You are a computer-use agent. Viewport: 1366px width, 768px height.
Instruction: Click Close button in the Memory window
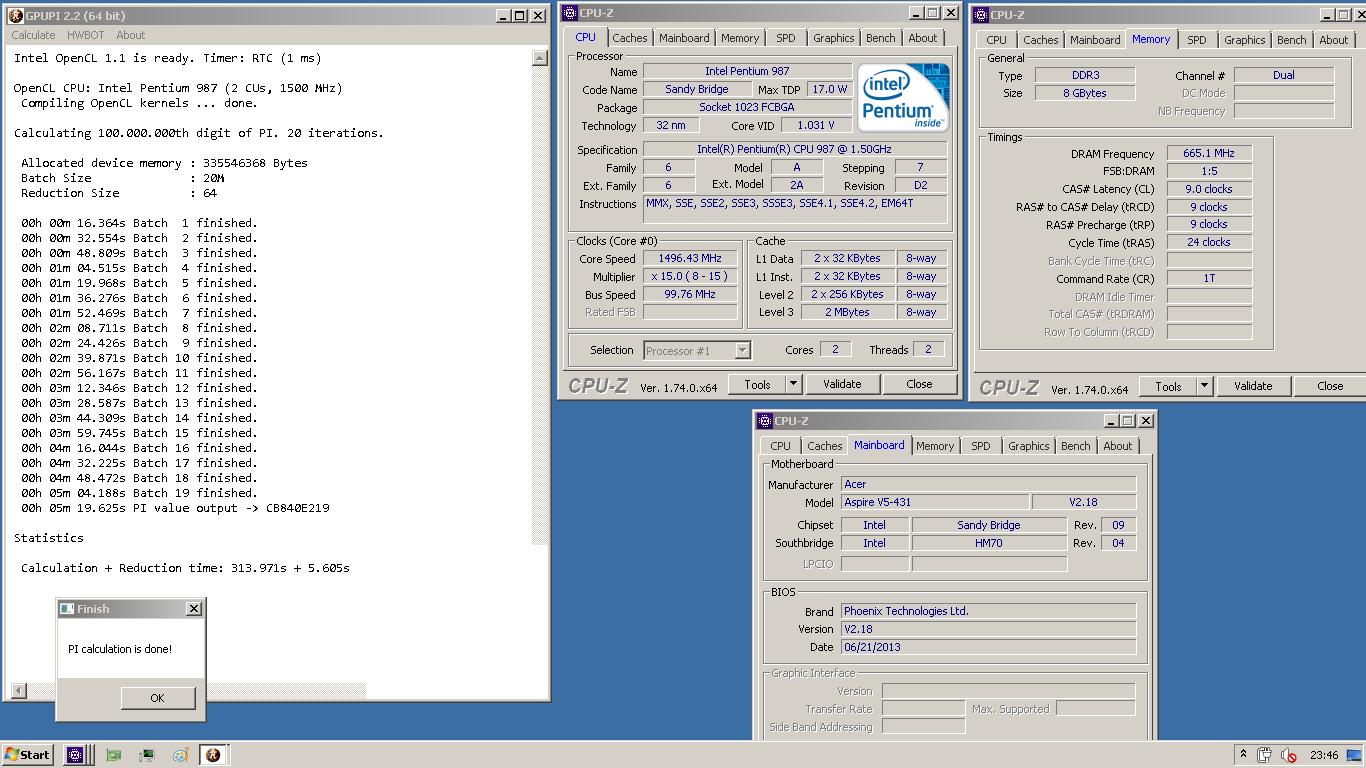1330,386
